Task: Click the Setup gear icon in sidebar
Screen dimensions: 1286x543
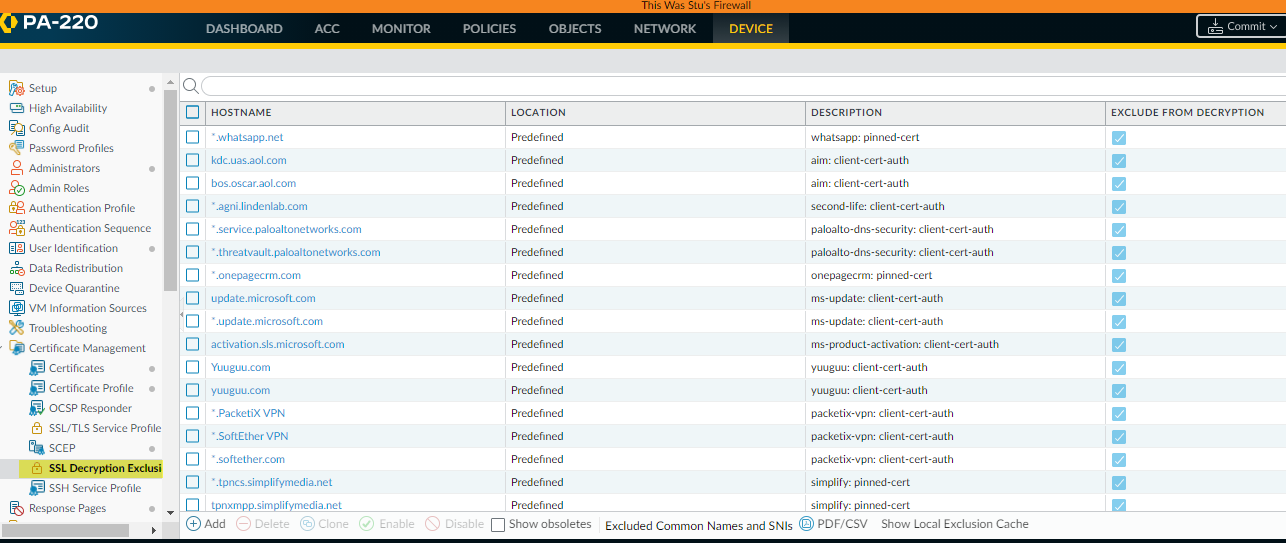Action: click(x=17, y=88)
